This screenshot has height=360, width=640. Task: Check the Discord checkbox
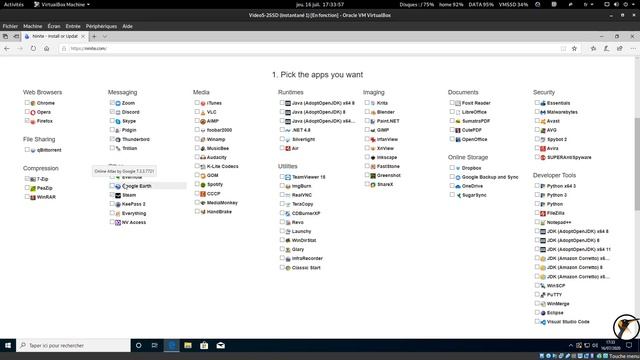click(112, 112)
